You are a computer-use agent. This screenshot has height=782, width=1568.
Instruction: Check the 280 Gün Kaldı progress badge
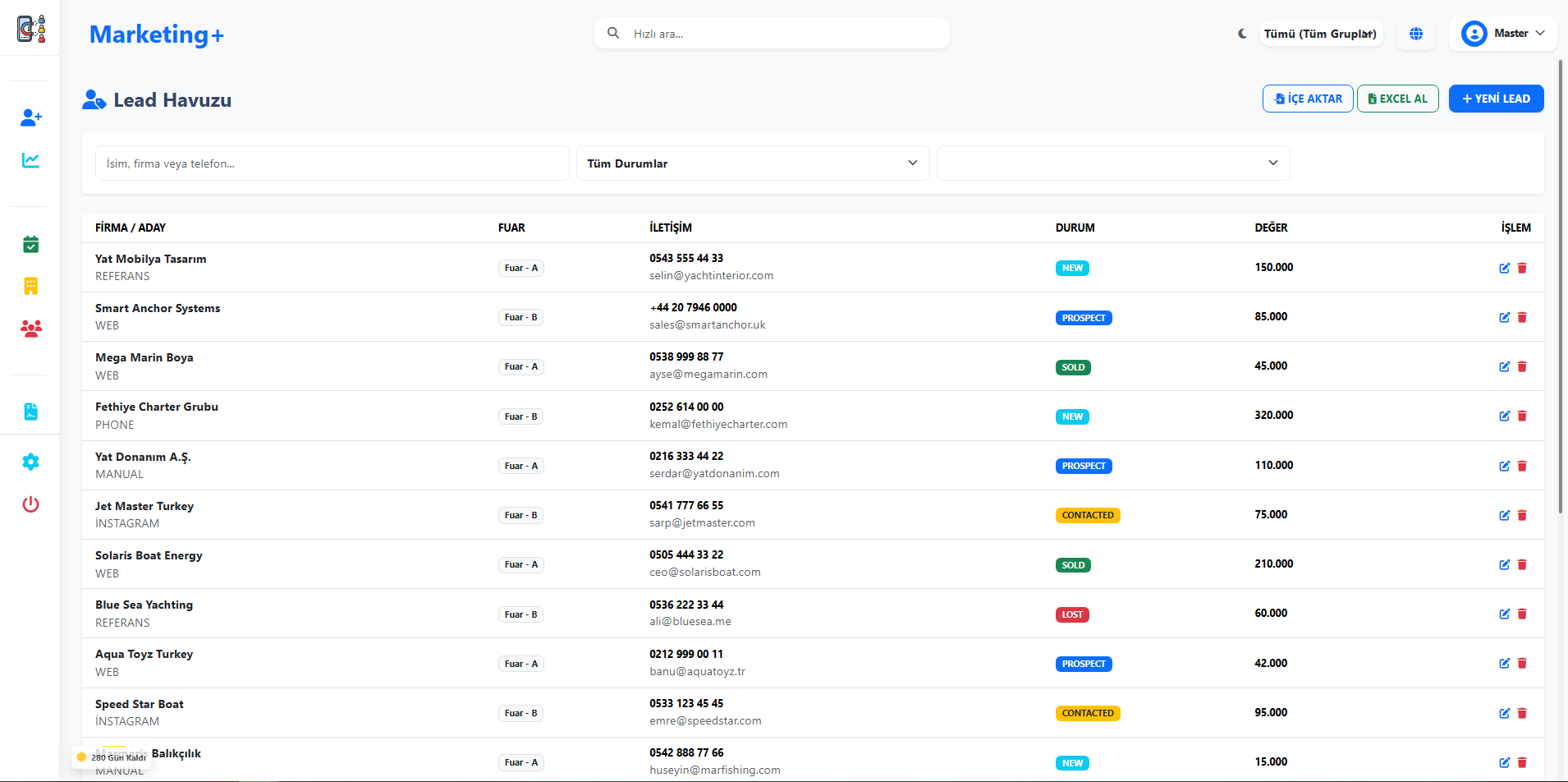pyautogui.click(x=112, y=757)
